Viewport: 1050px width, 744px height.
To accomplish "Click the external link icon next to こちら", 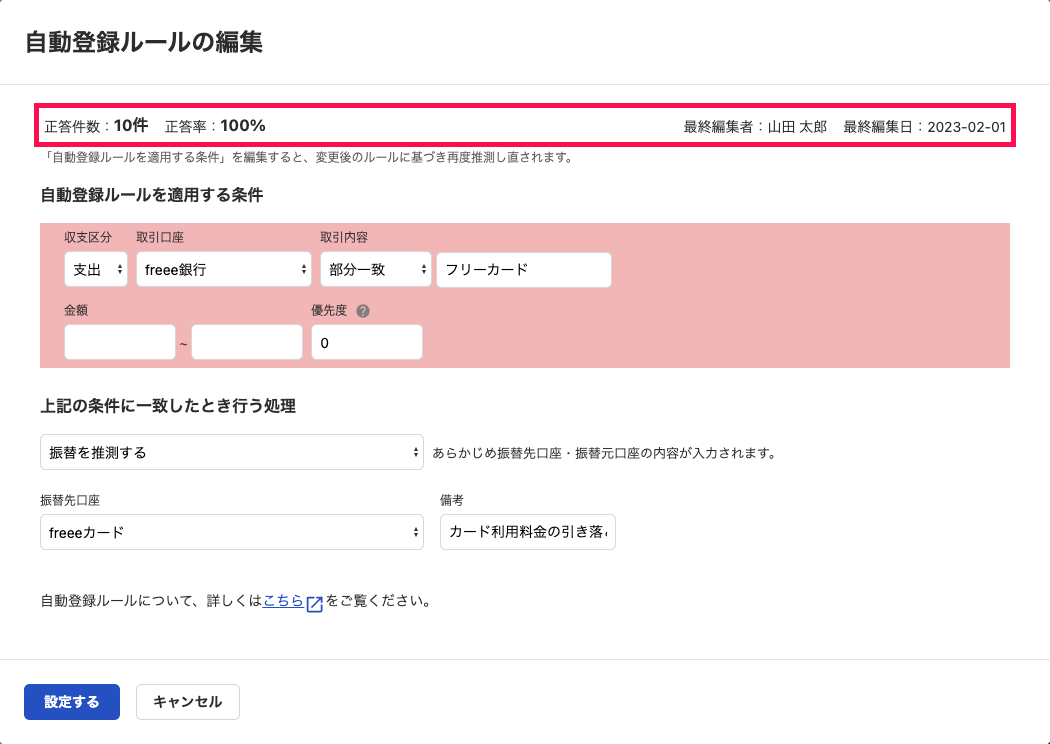I will click(315, 603).
